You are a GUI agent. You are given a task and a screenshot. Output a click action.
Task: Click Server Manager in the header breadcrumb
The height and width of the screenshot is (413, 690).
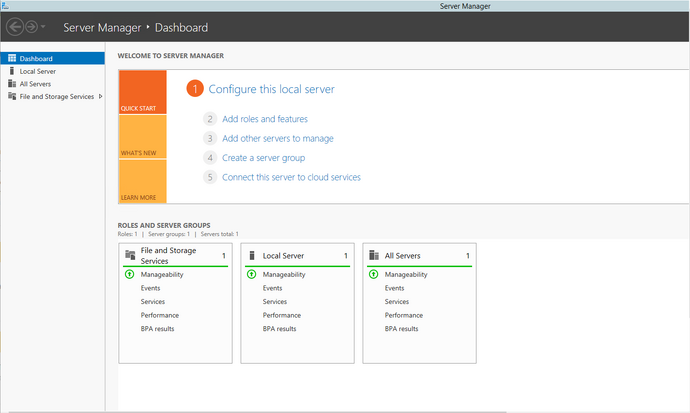pyautogui.click(x=102, y=27)
